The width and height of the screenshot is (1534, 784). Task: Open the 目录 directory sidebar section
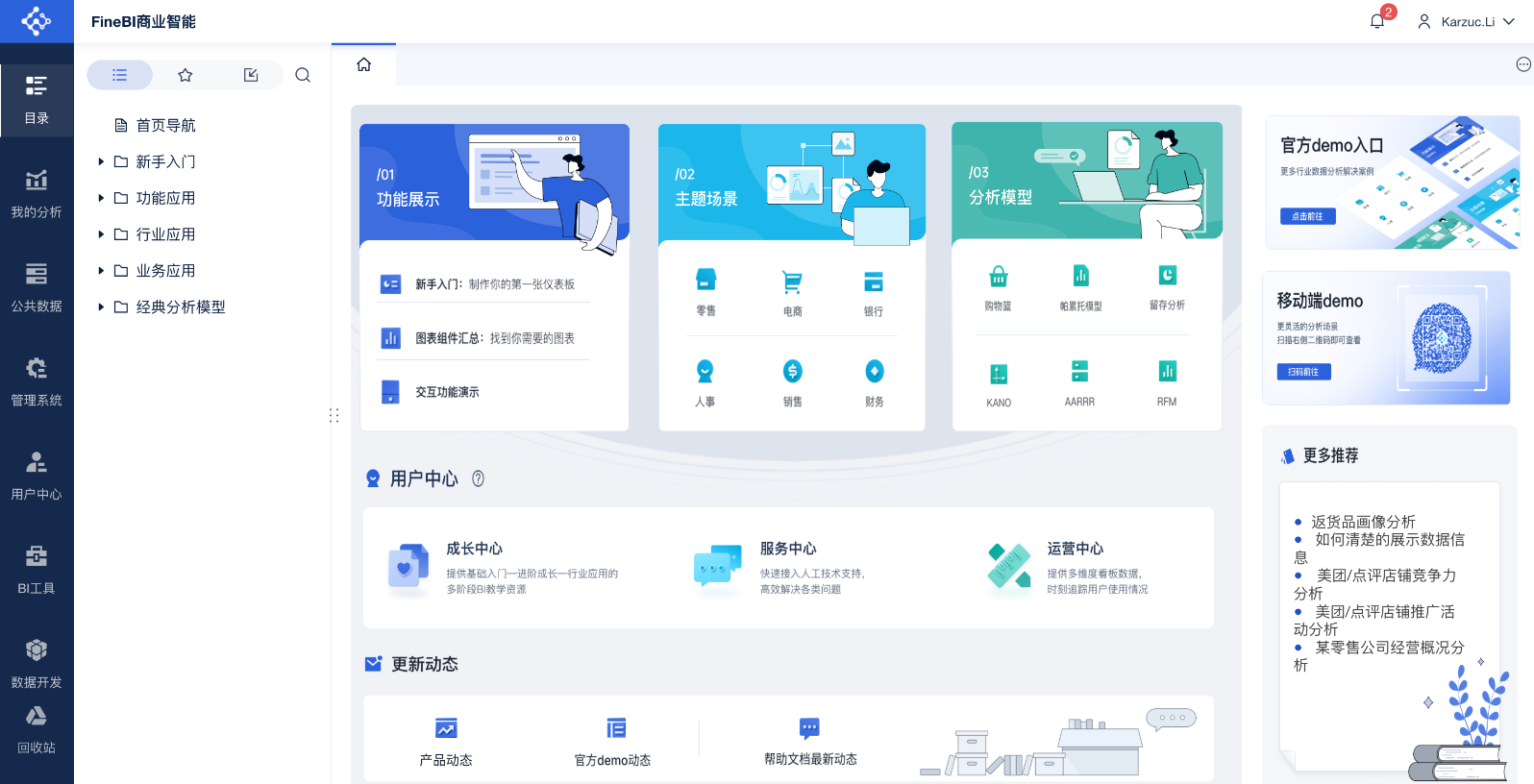click(x=37, y=100)
